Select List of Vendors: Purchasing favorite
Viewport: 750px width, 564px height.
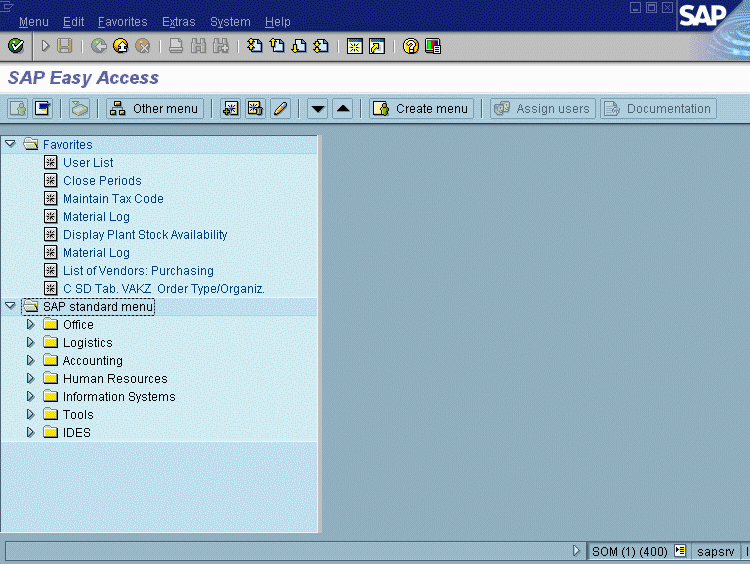coord(138,271)
